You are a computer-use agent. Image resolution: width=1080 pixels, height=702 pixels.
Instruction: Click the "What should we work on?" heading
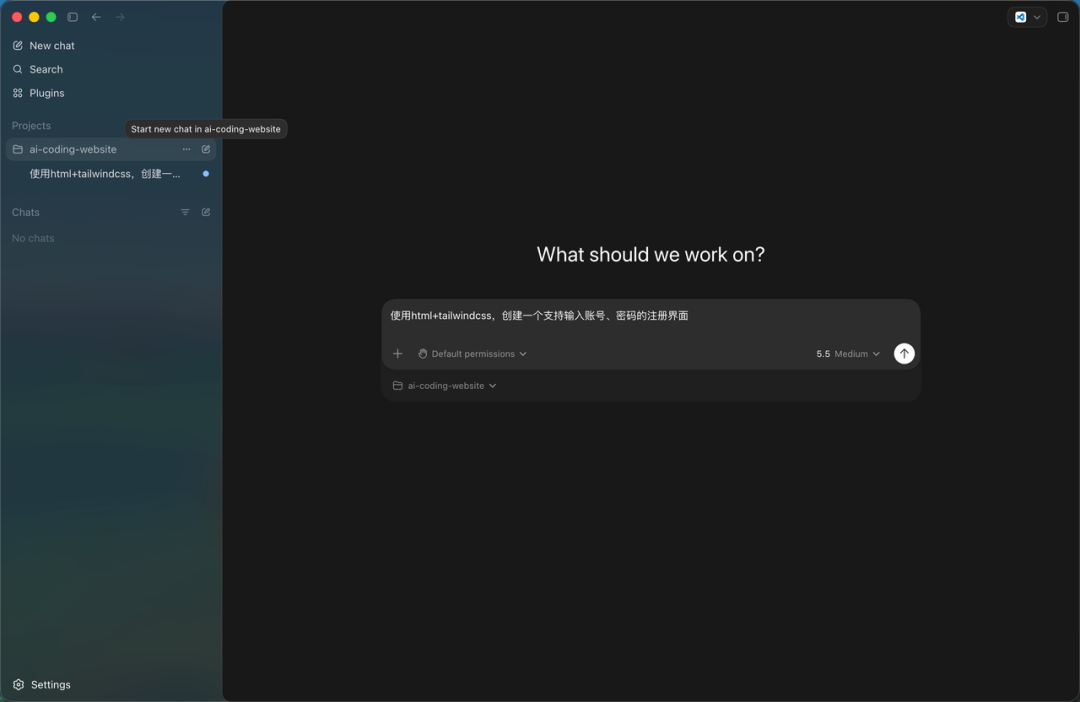[650, 254]
